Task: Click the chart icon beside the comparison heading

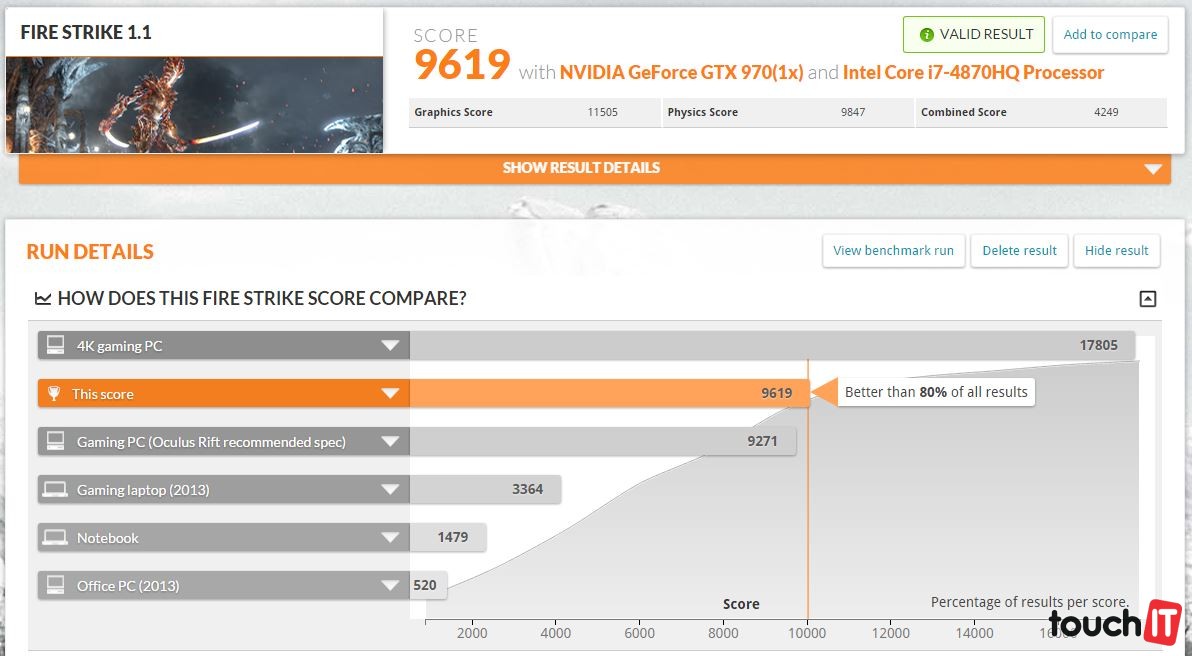Action: pos(43,298)
